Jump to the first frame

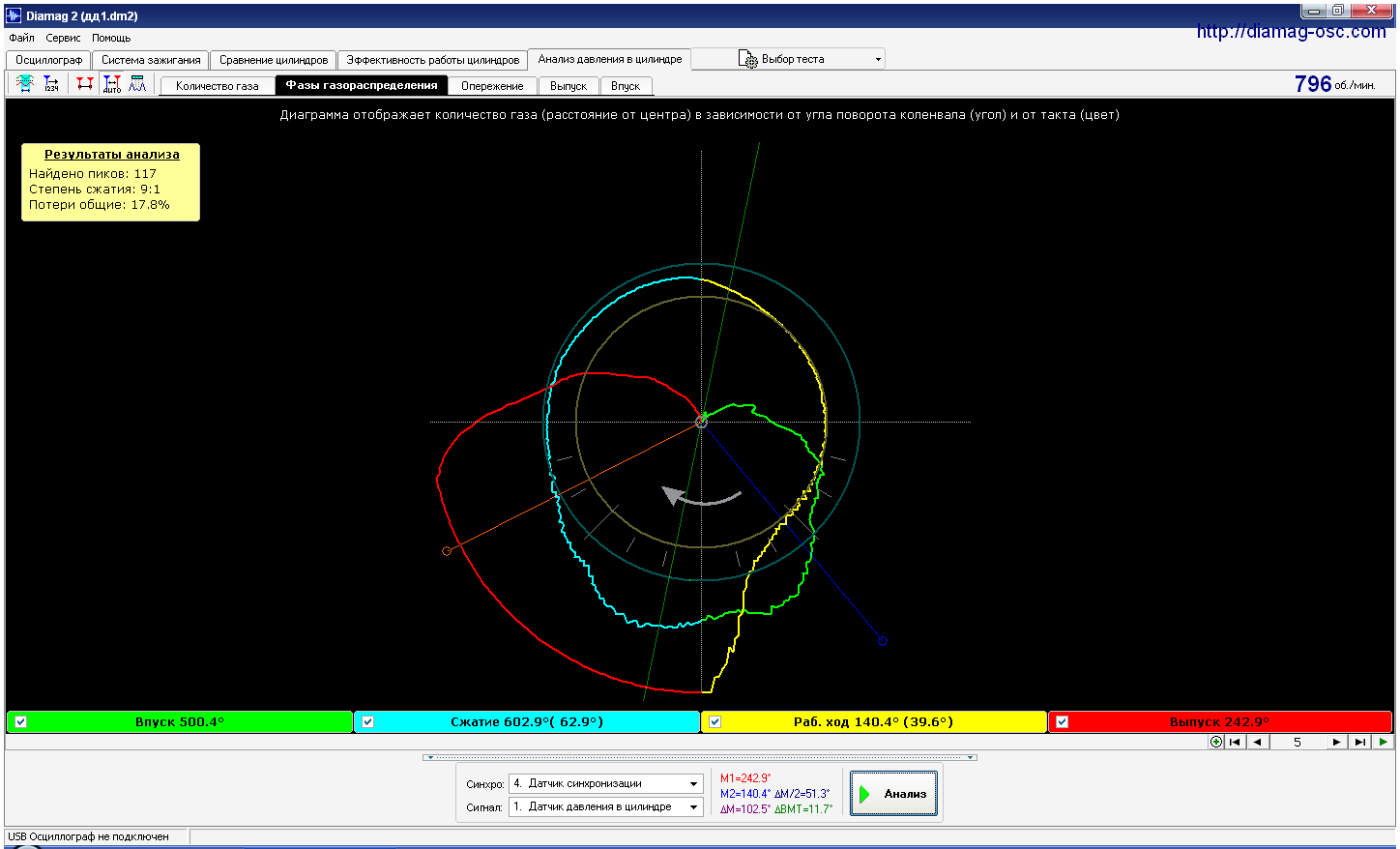(1235, 742)
